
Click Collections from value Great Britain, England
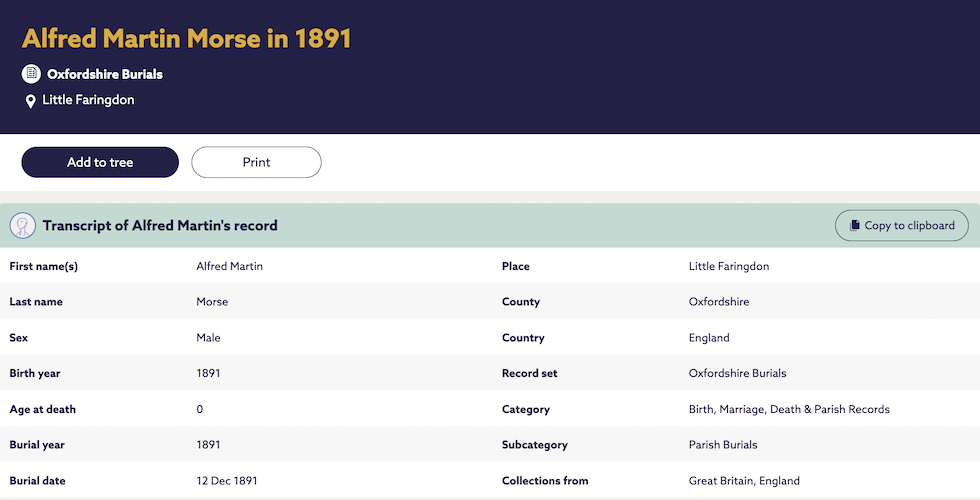click(744, 481)
